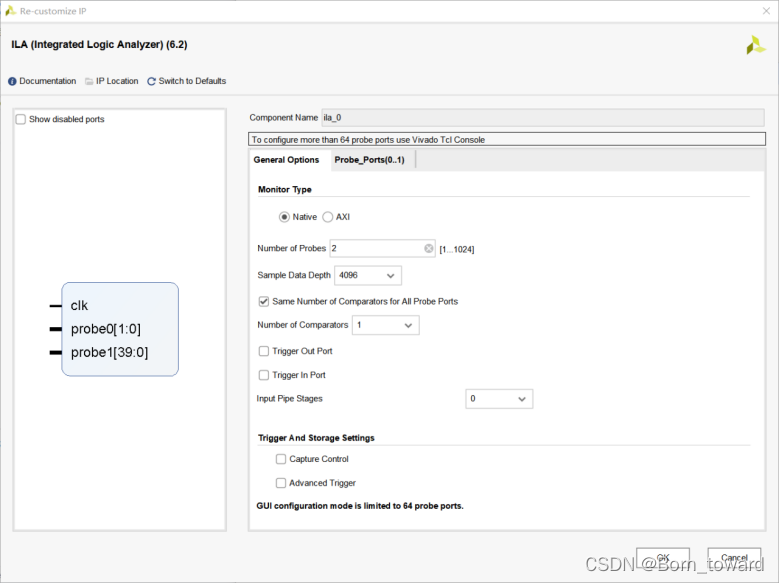Click the Xilinx logo at the top right
This screenshot has width=779, height=583.
tap(756, 45)
